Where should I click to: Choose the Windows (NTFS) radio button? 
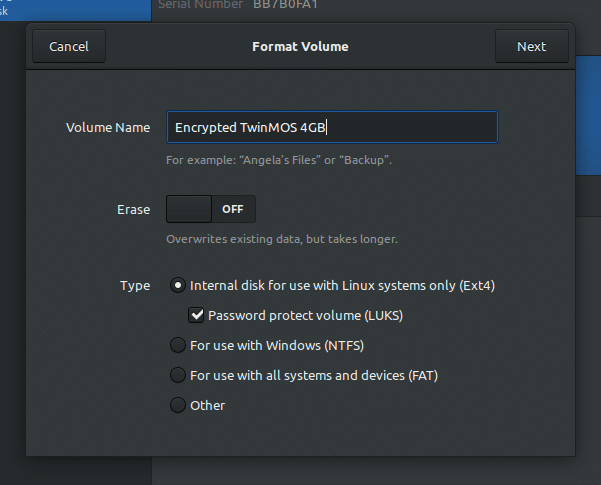click(178, 346)
